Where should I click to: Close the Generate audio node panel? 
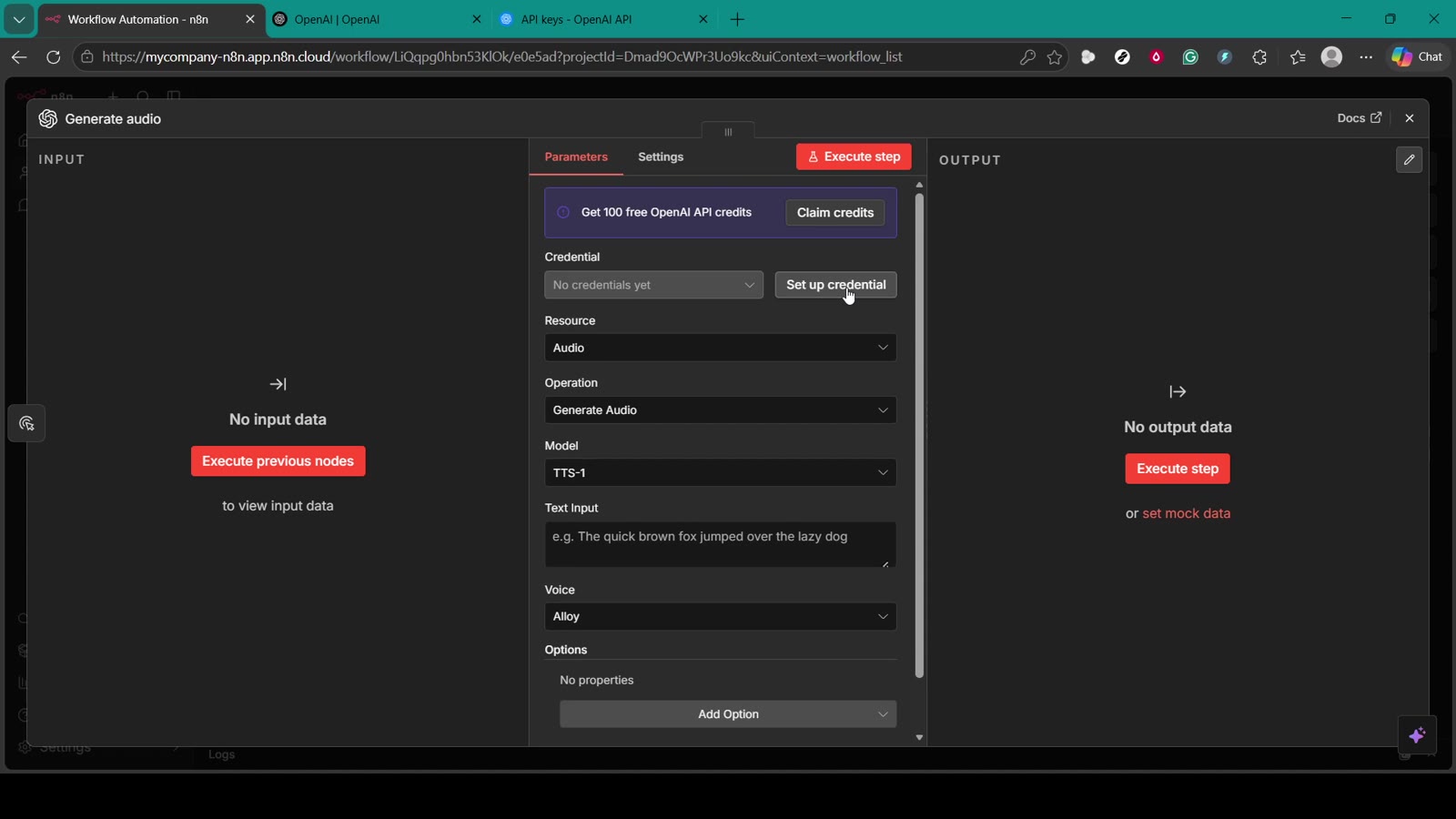pos(1410,118)
